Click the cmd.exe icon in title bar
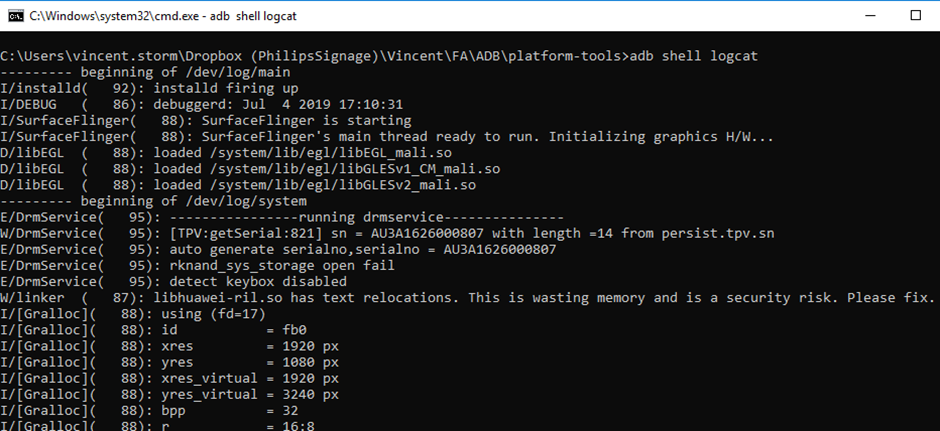Image resolution: width=940 pixels, height=431 pixels. [15, 16]
